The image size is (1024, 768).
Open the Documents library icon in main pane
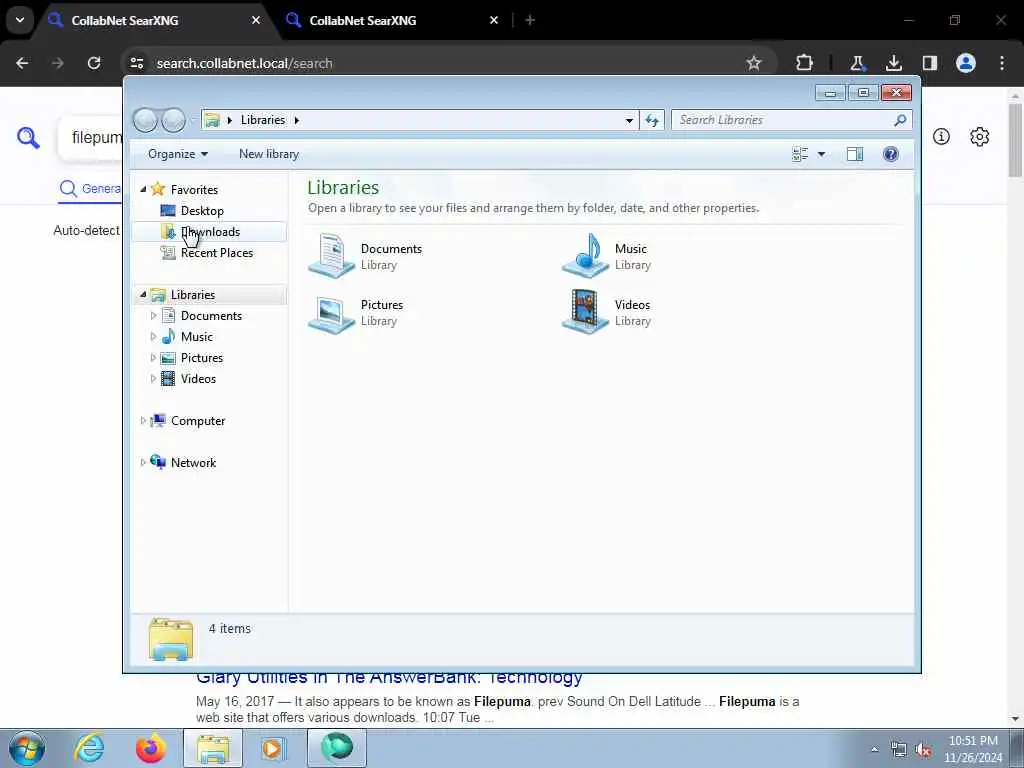[332, 256]
